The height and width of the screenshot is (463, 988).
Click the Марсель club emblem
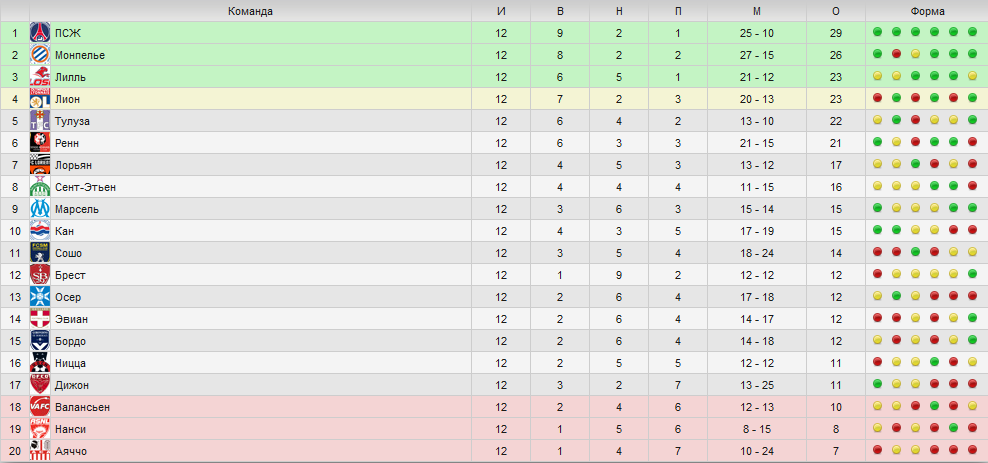pyautogui.click(x=40, y=209)
